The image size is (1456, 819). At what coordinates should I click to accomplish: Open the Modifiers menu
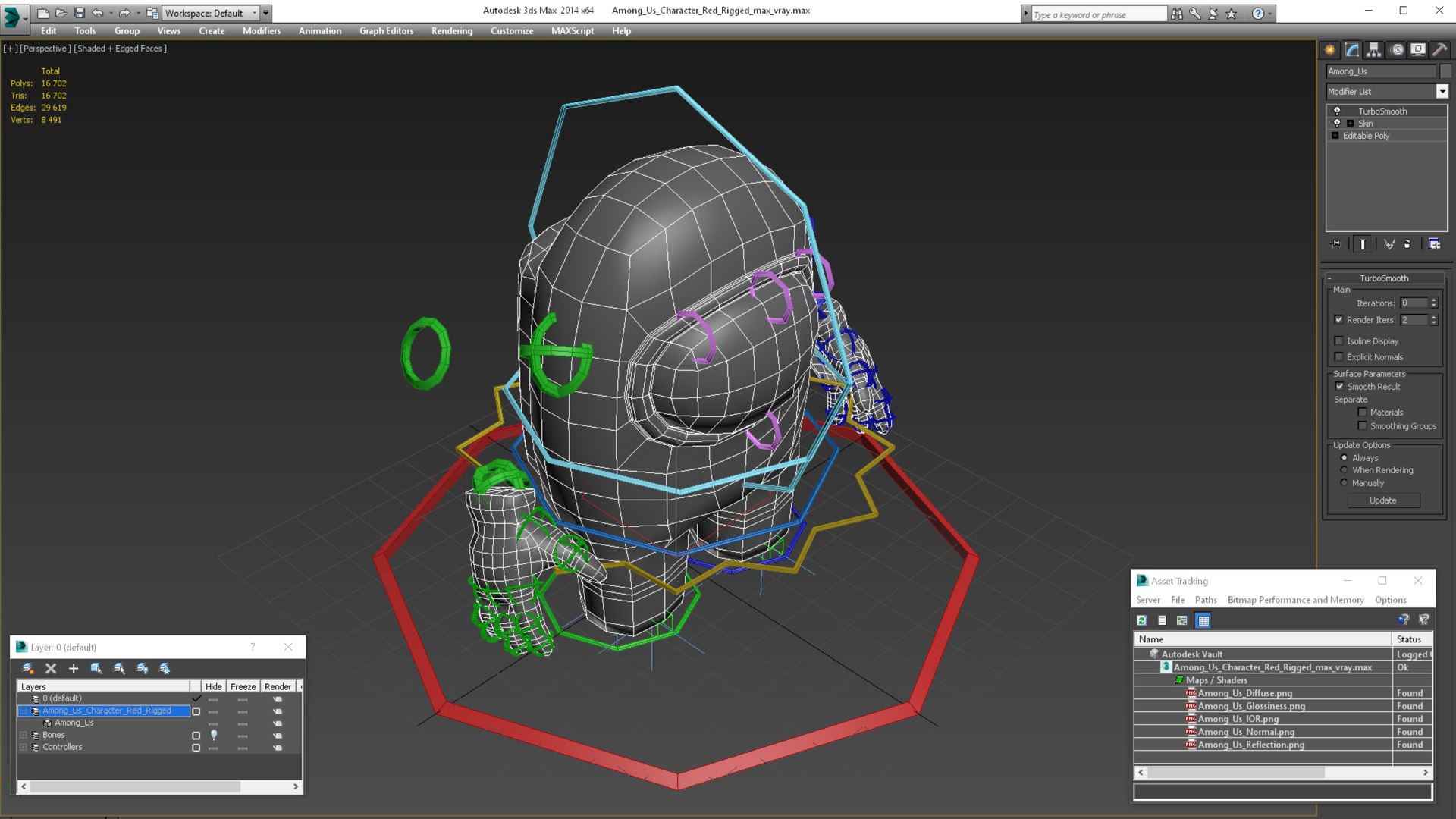261,31
